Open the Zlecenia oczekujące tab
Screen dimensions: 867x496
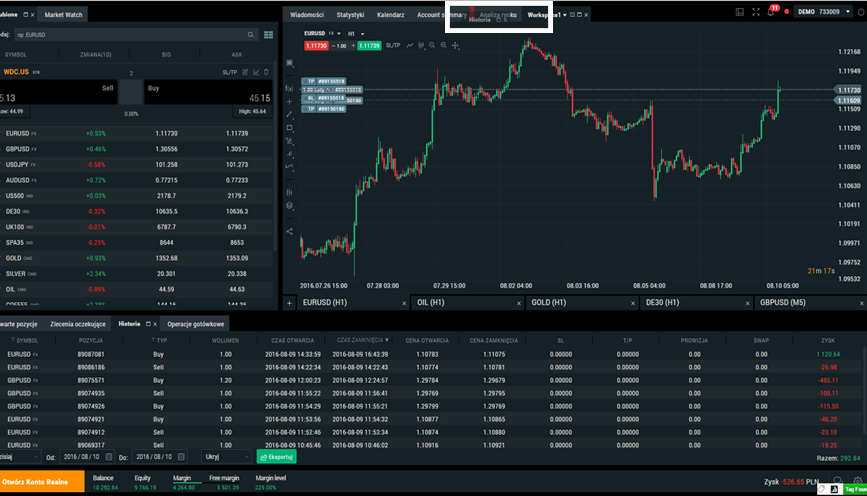pos(78,324)
